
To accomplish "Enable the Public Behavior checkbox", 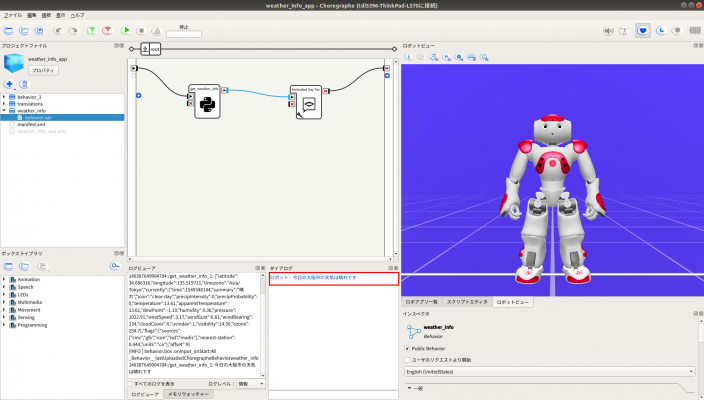I will (x=407, y=349).
